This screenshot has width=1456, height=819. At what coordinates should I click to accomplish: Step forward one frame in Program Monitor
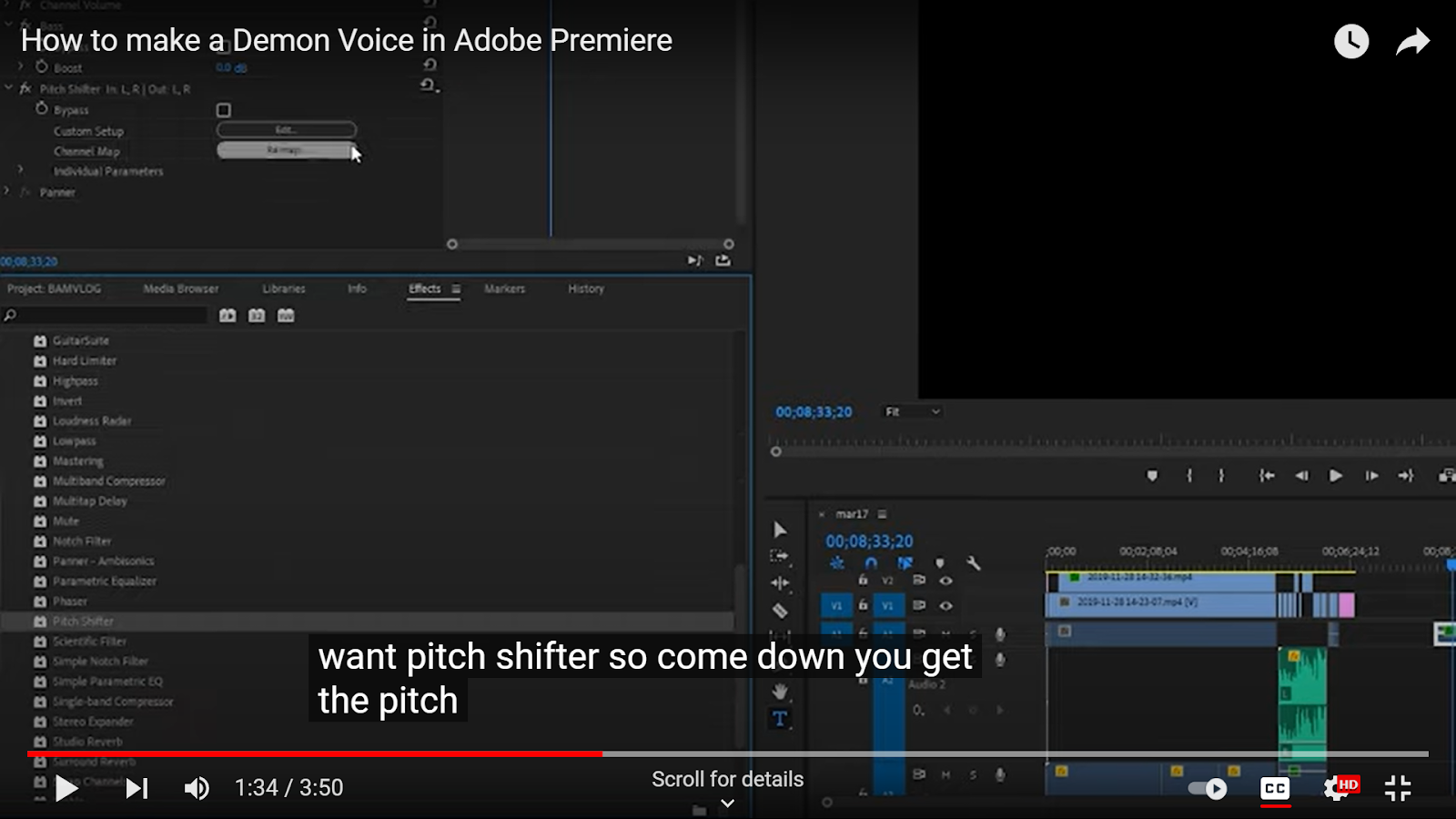1371,475
